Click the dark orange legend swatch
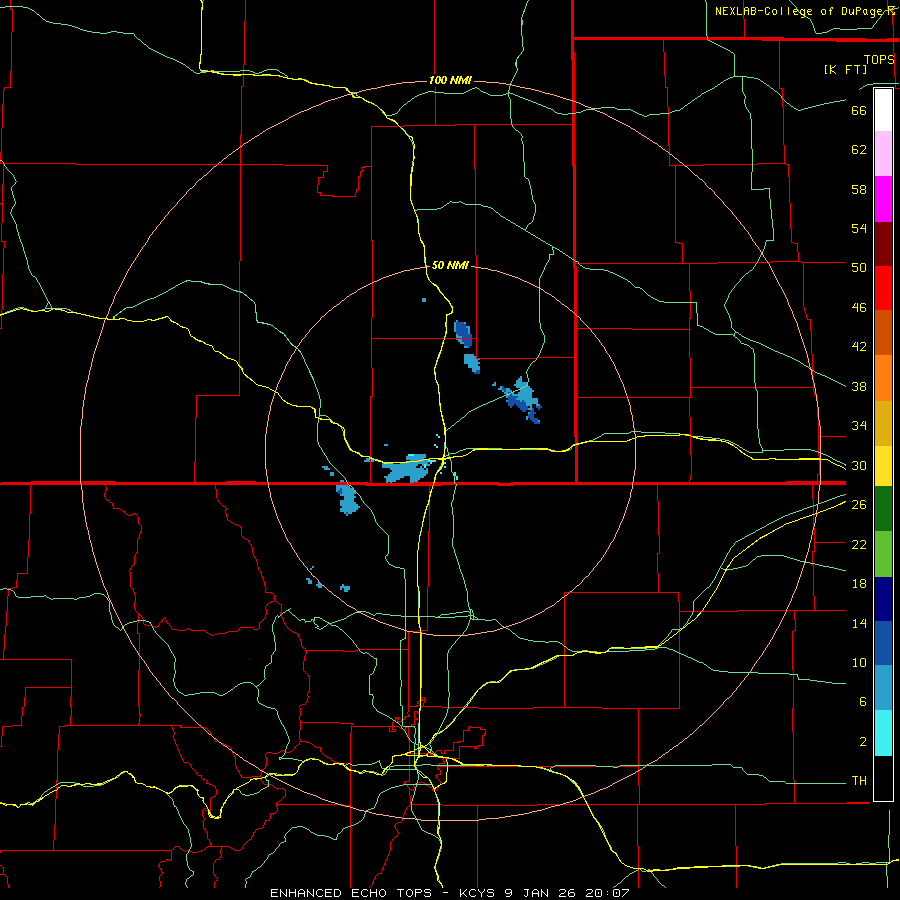Image resolution: width=900 pixels, height=900 pixels. click(x=883, y=332)
